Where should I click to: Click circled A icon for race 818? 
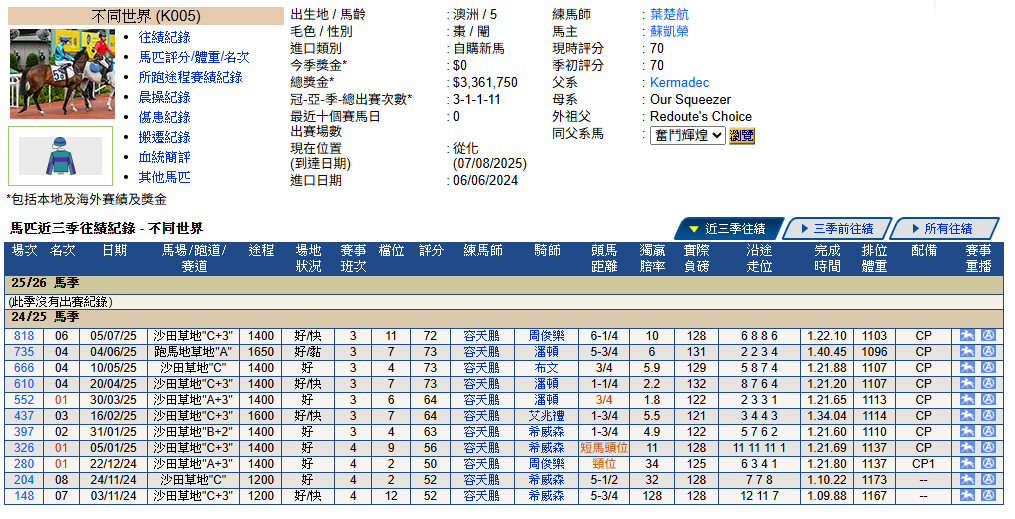(x=988, y=335)
